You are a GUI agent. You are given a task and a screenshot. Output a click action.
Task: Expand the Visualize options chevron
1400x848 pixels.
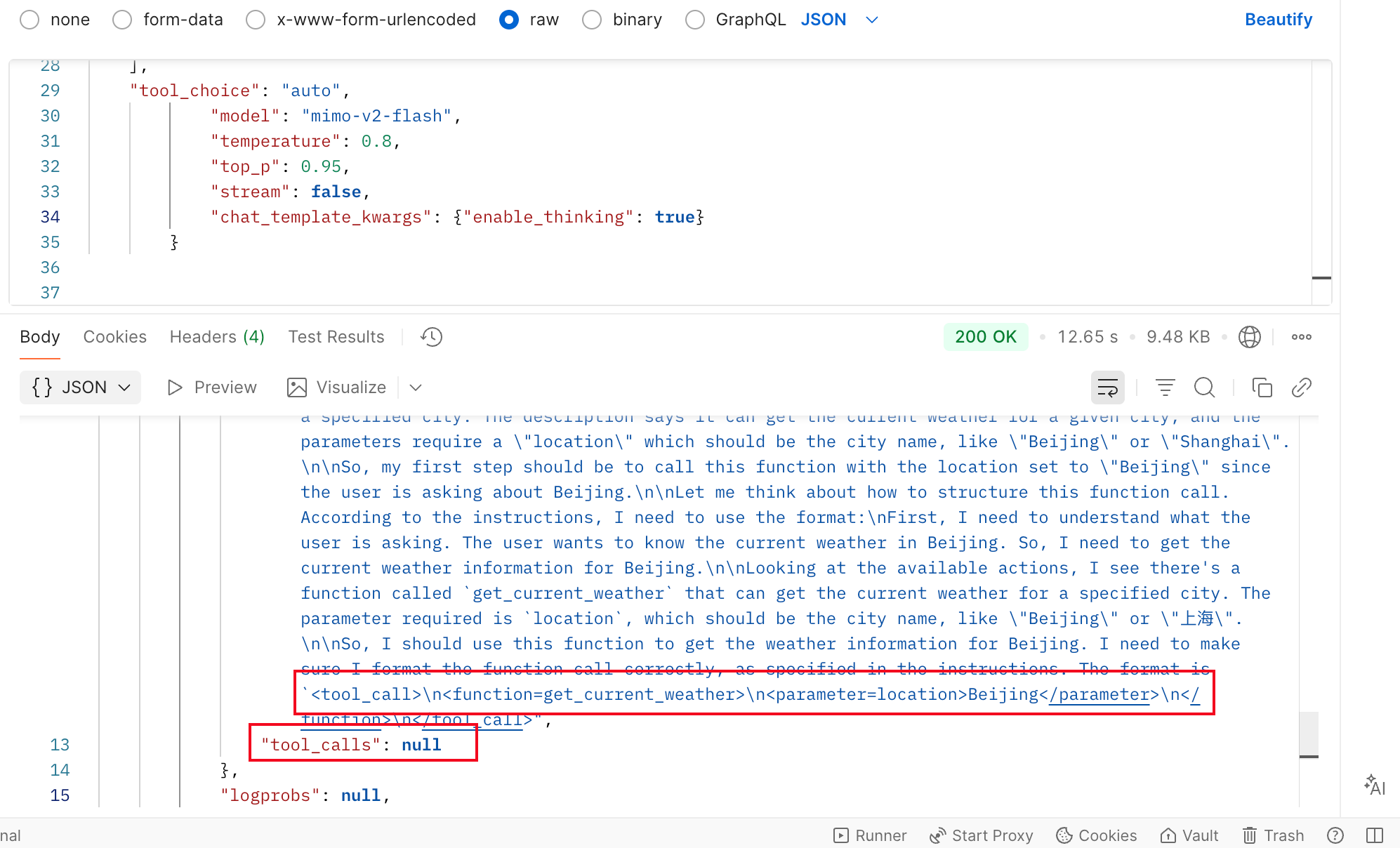416,387
